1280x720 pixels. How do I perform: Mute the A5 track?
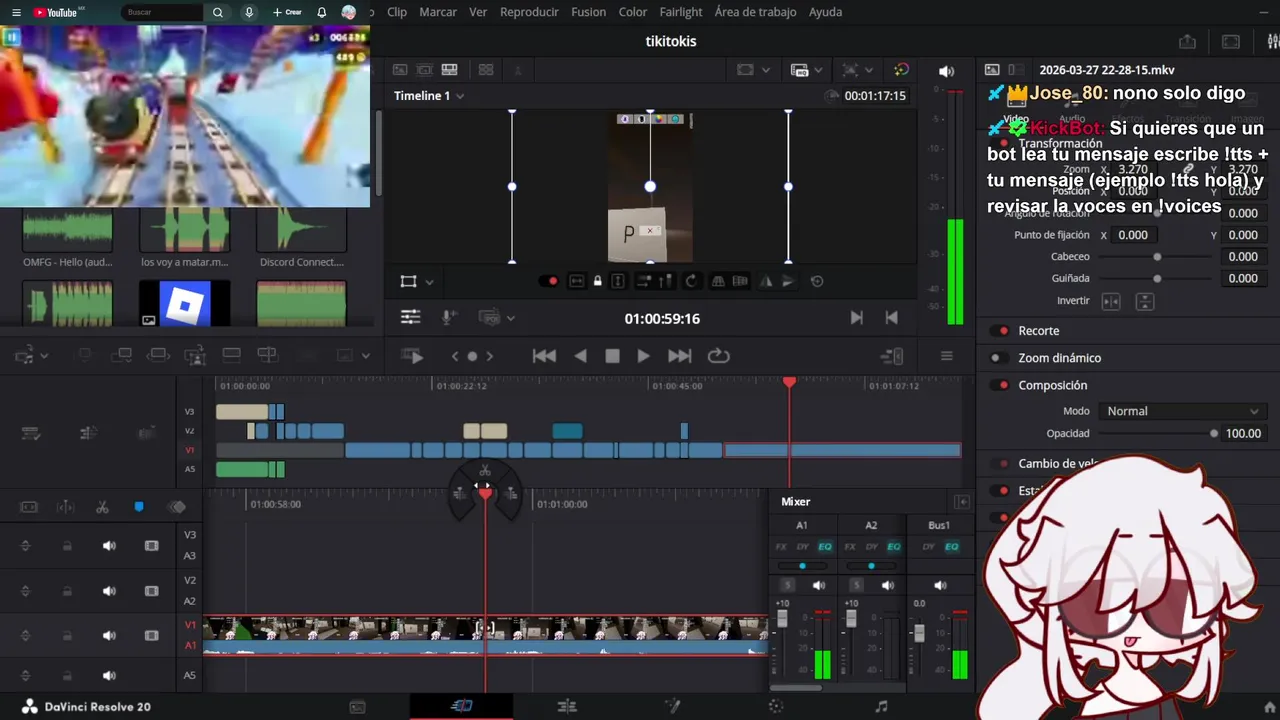tap(109, 676)
